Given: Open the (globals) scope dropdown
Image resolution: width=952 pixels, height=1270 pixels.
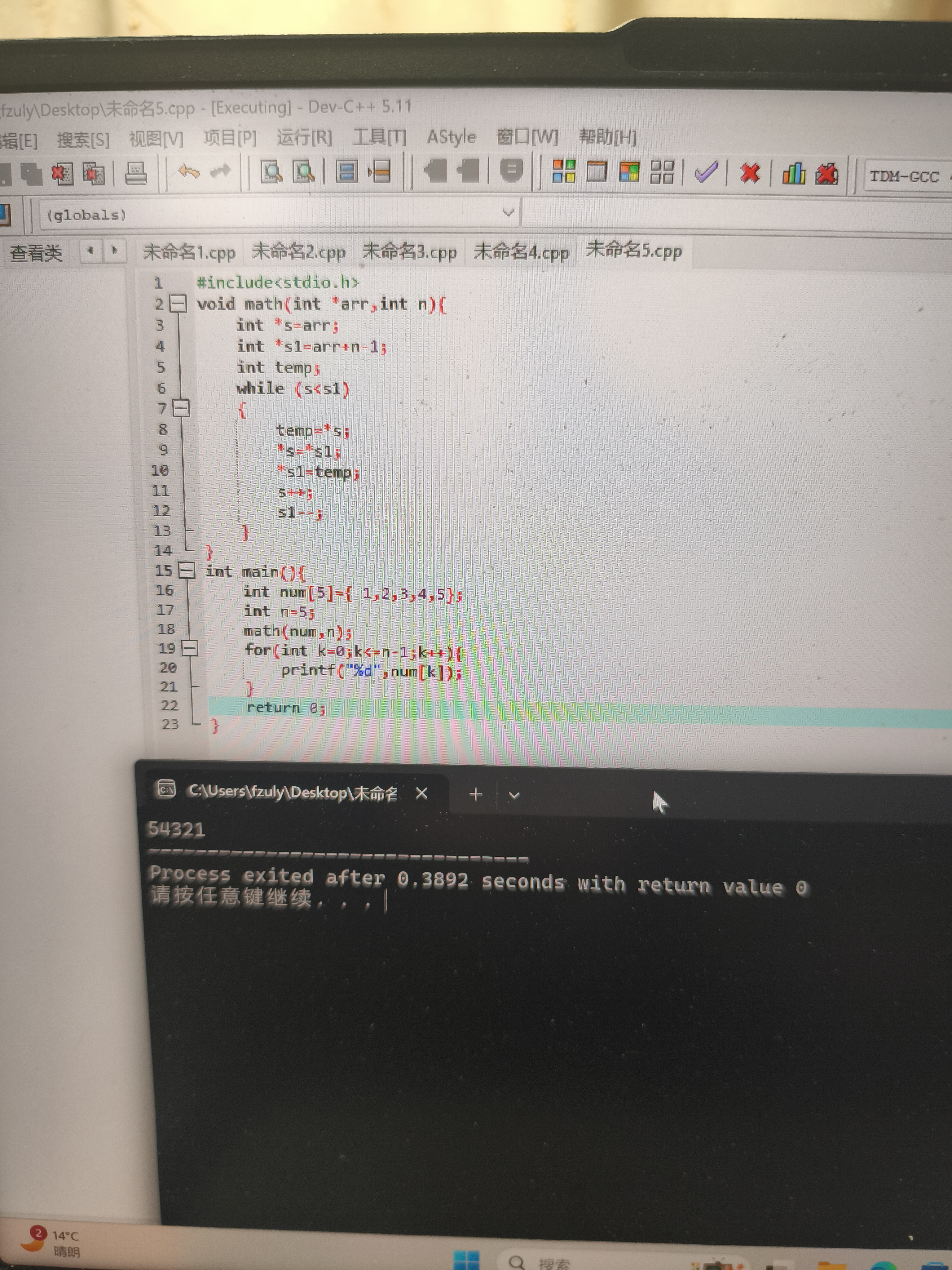Looking at the screenshot, I should (507, 213).
